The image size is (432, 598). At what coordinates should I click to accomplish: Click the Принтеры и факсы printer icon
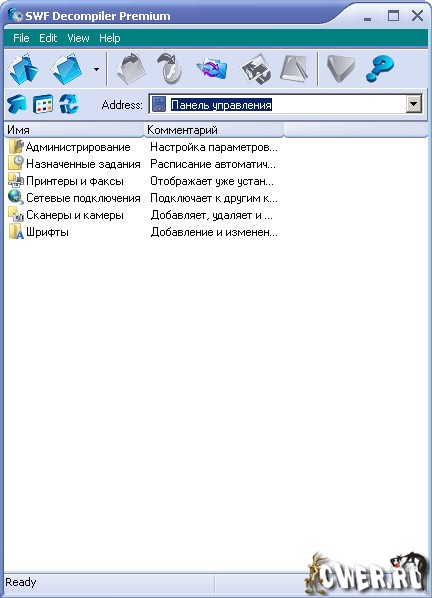pyautogui.click(x=16, y=180)
